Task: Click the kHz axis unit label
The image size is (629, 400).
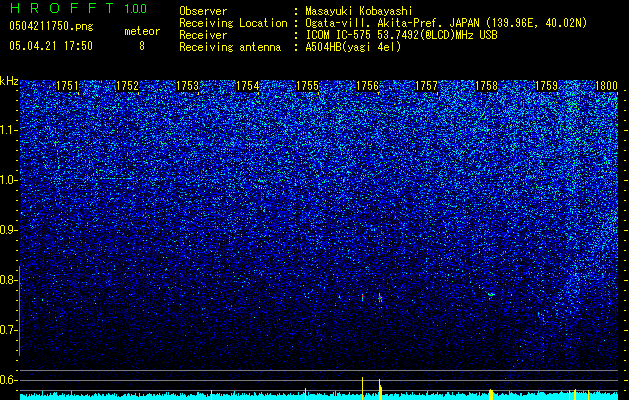Action: pos(9,81)
